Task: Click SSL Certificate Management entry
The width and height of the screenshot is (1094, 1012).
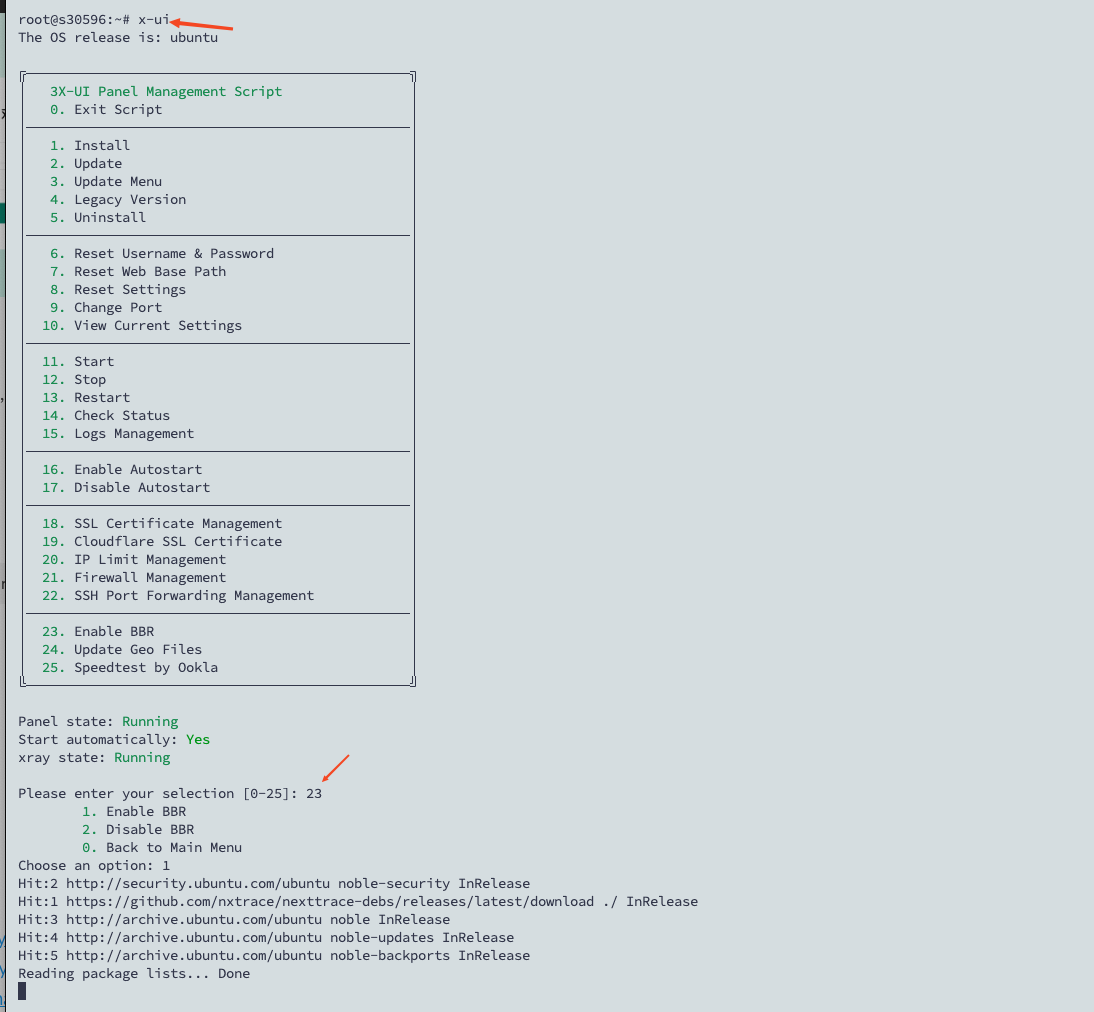Action: (x=177, y=523)
